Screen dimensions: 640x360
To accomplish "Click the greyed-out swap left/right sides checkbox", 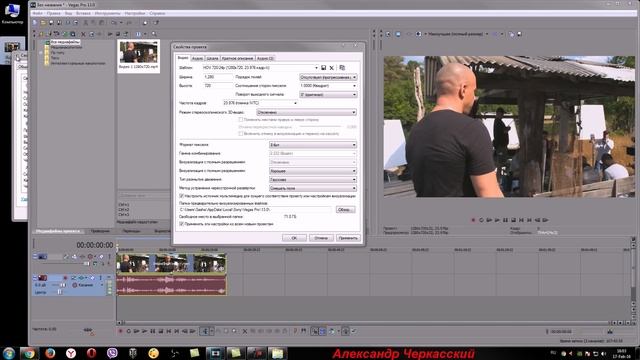I will [240, 120].
